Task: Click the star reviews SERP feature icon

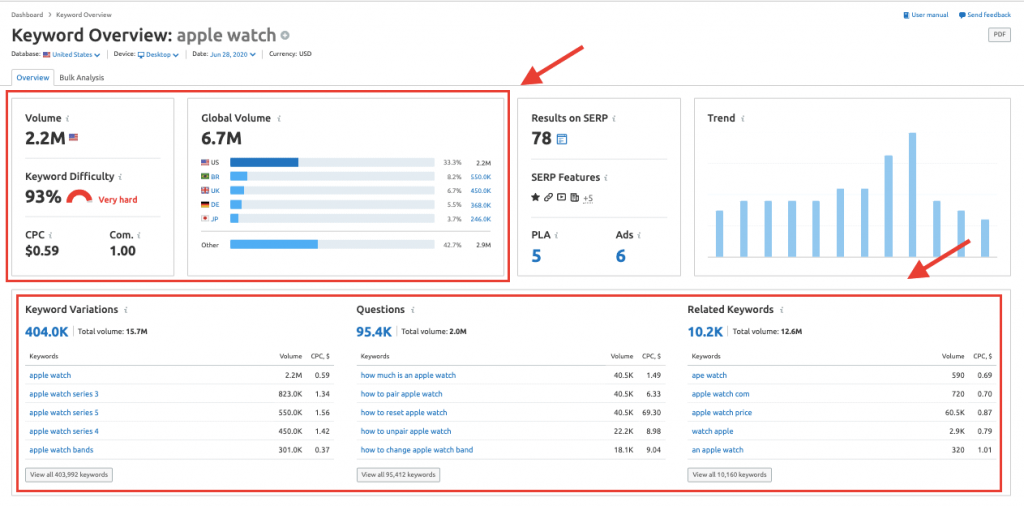Action: pos(535,197)
